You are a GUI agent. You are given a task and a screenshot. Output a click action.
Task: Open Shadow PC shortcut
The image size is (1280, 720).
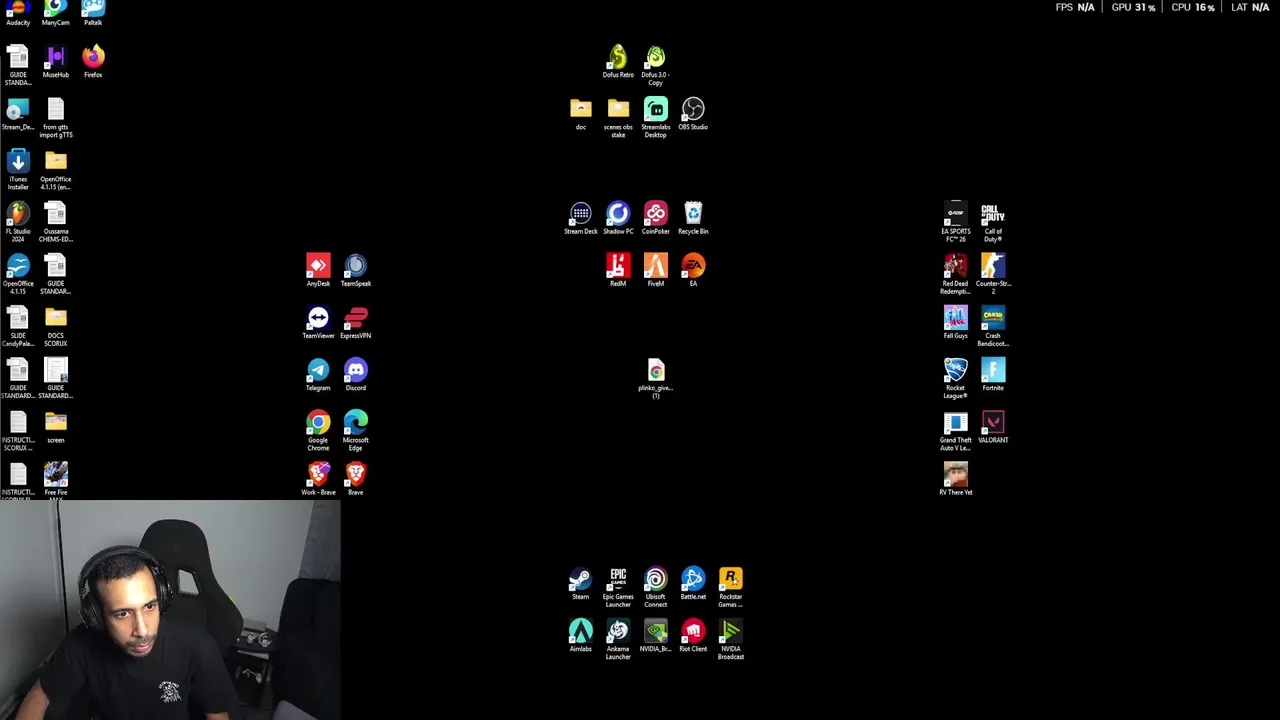[x=618, y=218]
